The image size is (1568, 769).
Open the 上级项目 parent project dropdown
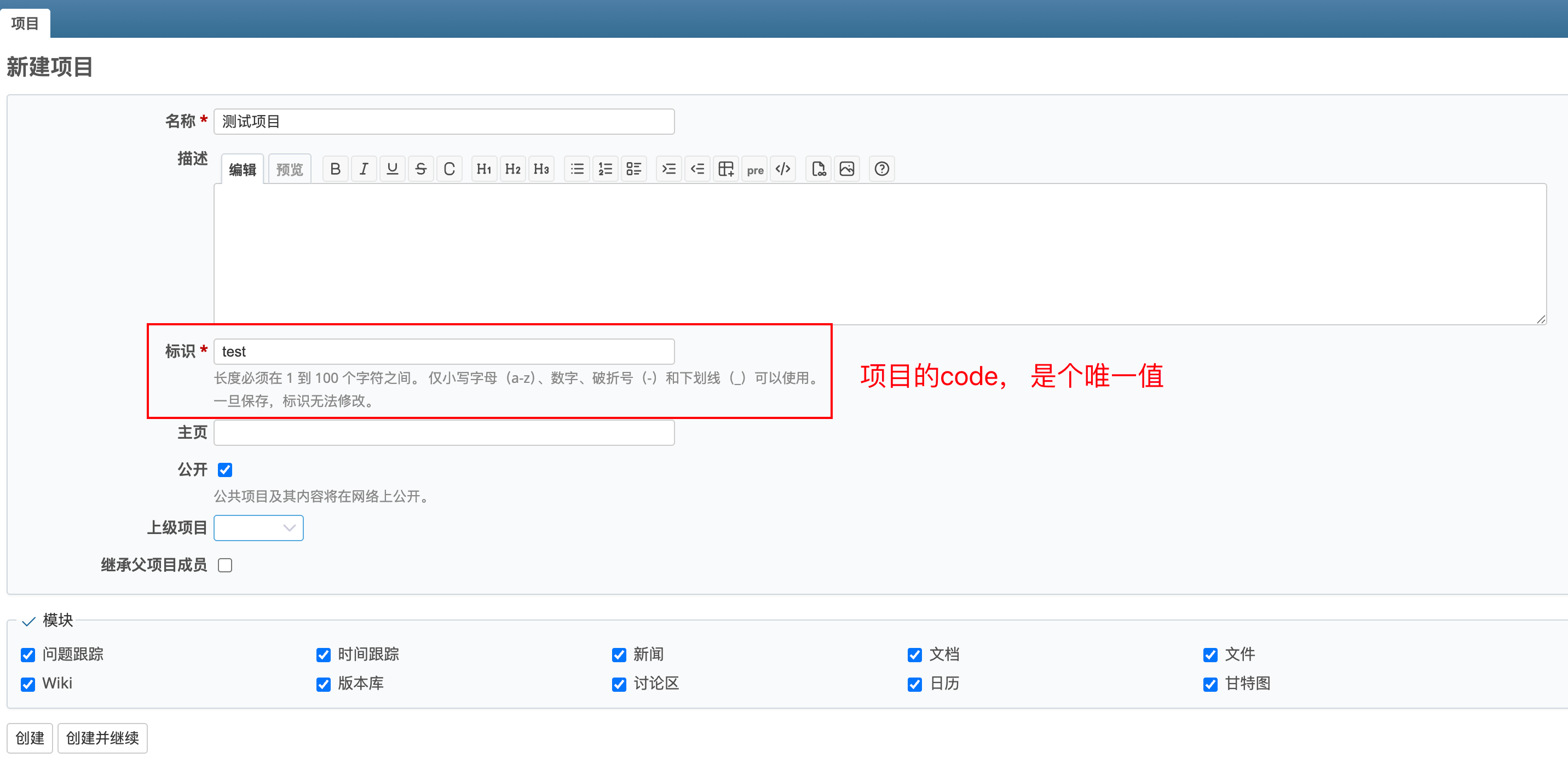coord(259,528)
